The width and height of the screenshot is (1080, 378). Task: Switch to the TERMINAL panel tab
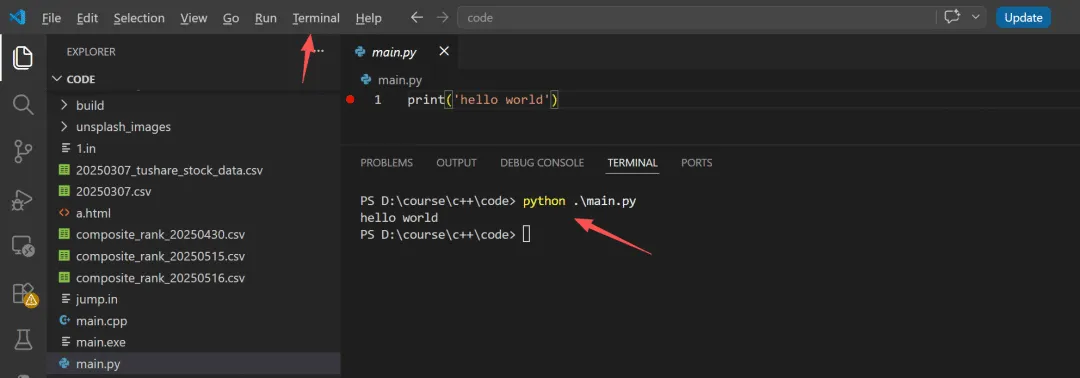[632, 163]
